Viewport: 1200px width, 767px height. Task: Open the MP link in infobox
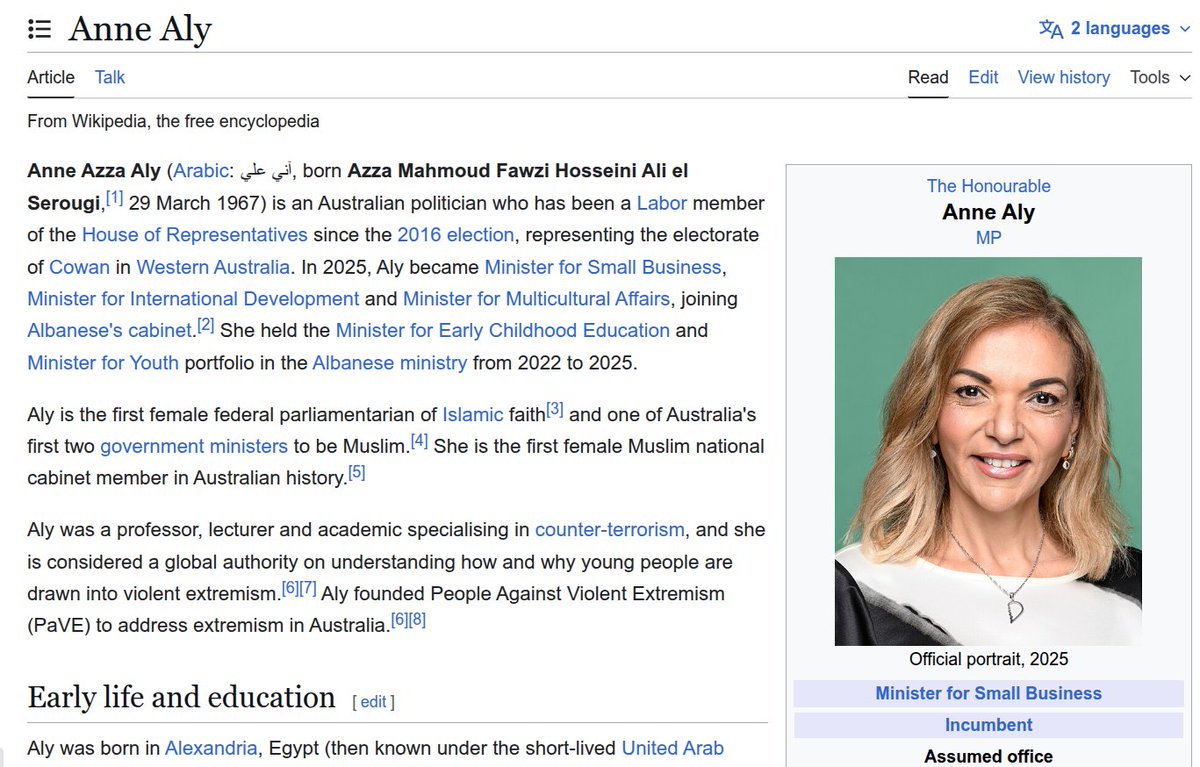point(989,238)
